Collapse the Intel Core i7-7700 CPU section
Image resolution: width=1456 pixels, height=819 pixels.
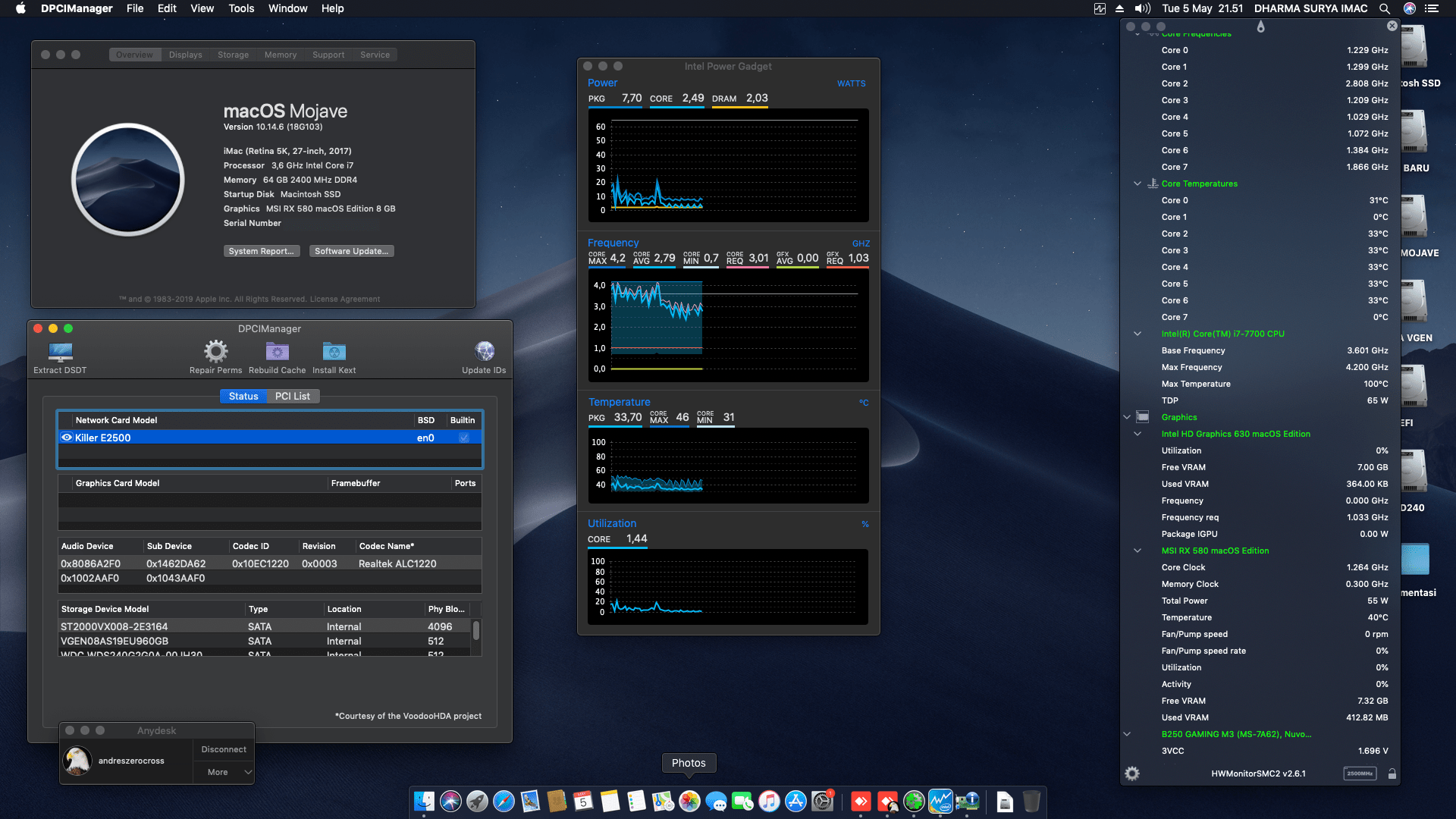(x=1137, y=334)
